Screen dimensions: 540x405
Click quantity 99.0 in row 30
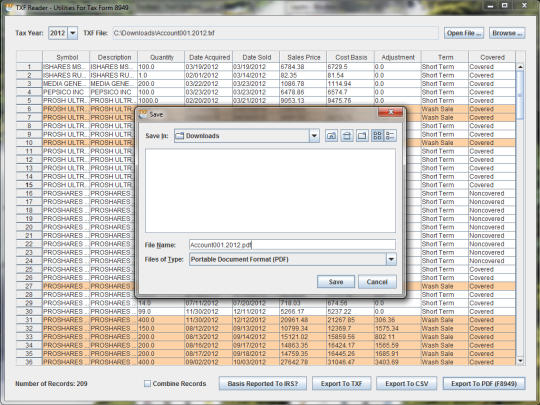point(161,311)
